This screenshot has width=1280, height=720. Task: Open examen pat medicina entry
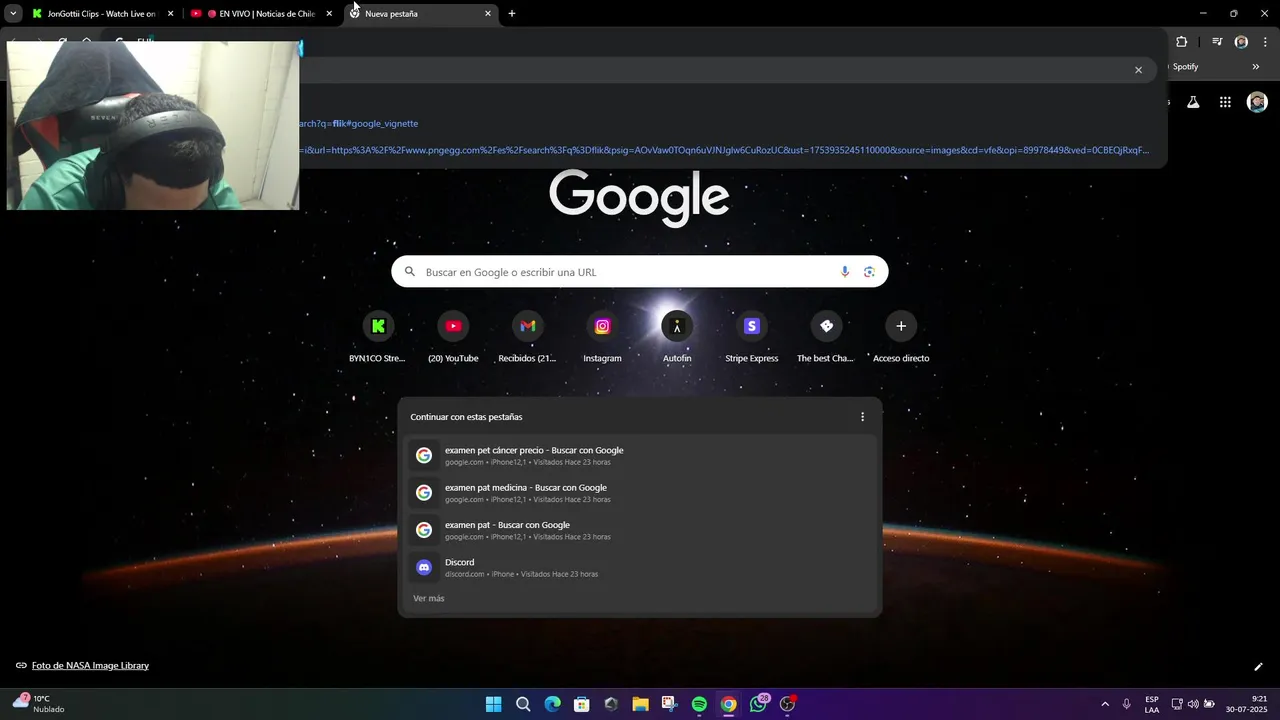[640, 493]
